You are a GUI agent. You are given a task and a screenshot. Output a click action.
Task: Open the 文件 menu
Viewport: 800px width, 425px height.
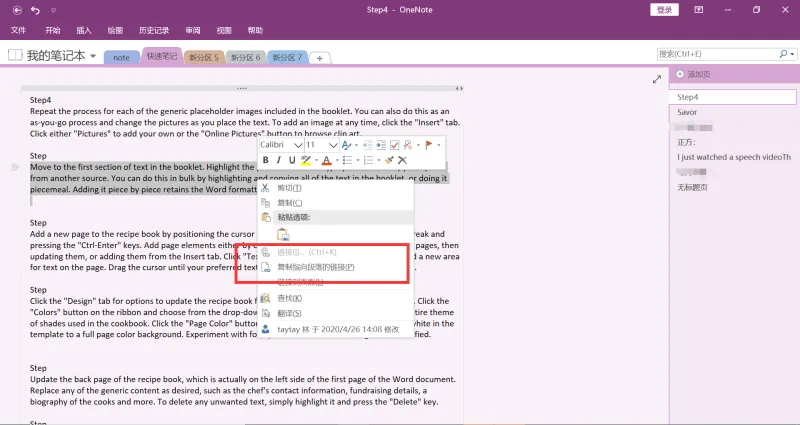click(x=18, y=30)
